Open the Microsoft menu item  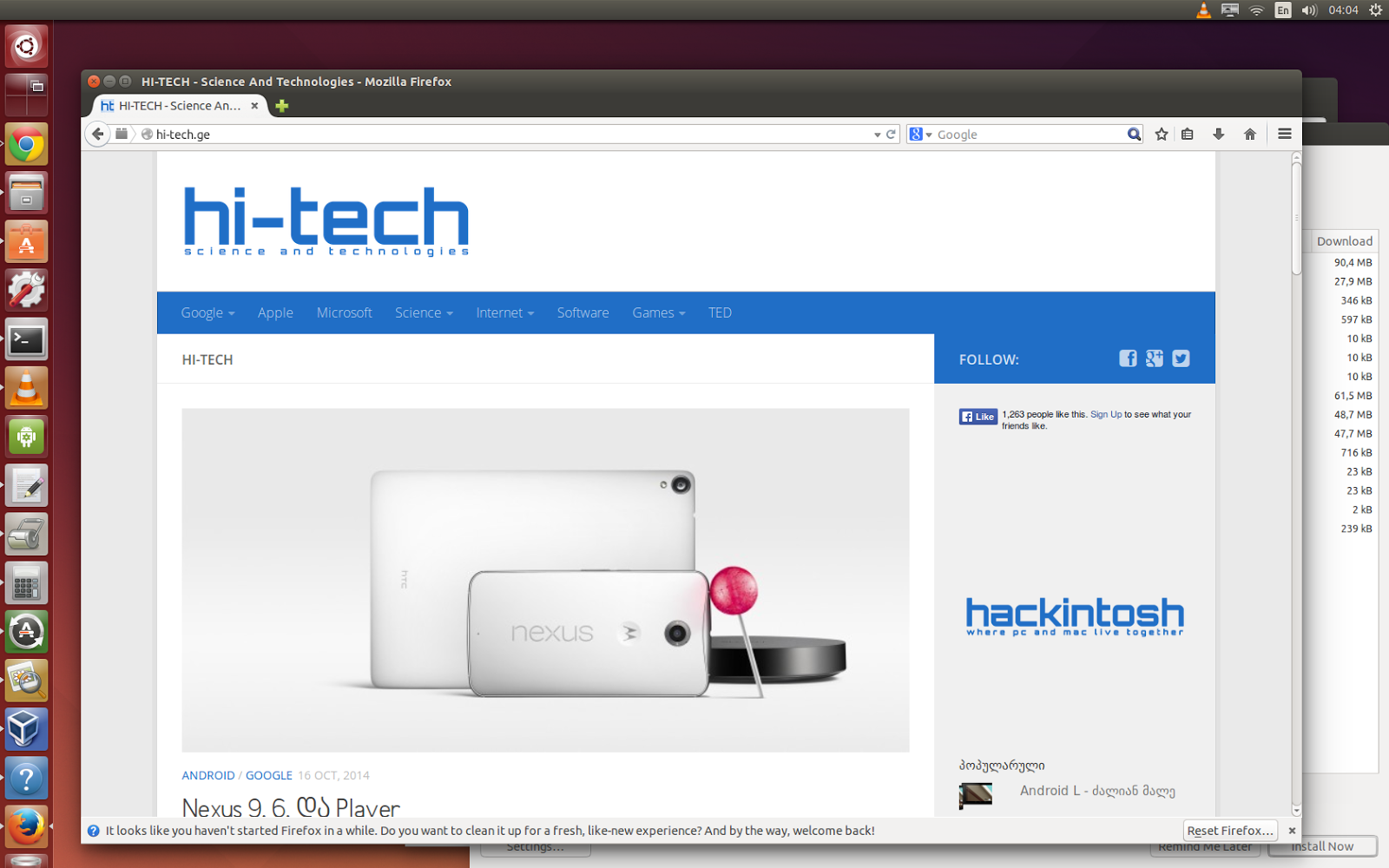(344, 312)
